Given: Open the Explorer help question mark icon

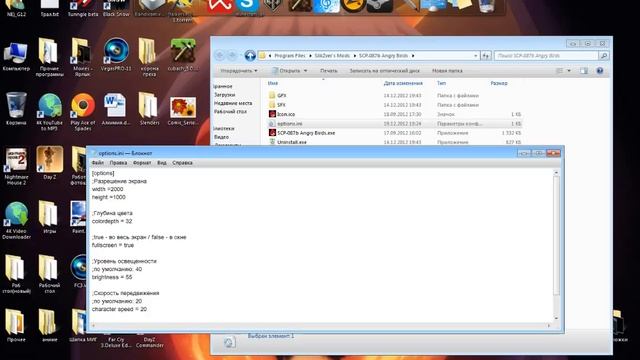Looking at the screenshot, I should coord(600,71).
